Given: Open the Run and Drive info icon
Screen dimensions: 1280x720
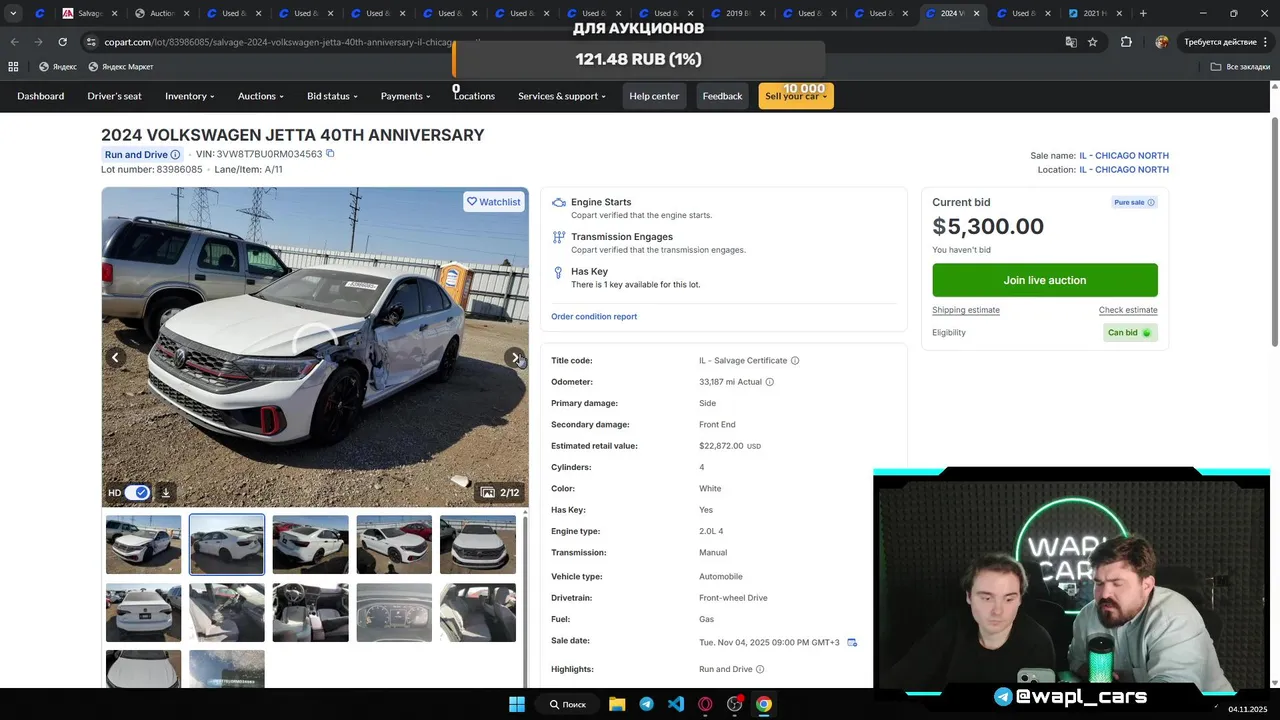Looking at the screenshot, I should pyautogui.click(x=175, y=155).
